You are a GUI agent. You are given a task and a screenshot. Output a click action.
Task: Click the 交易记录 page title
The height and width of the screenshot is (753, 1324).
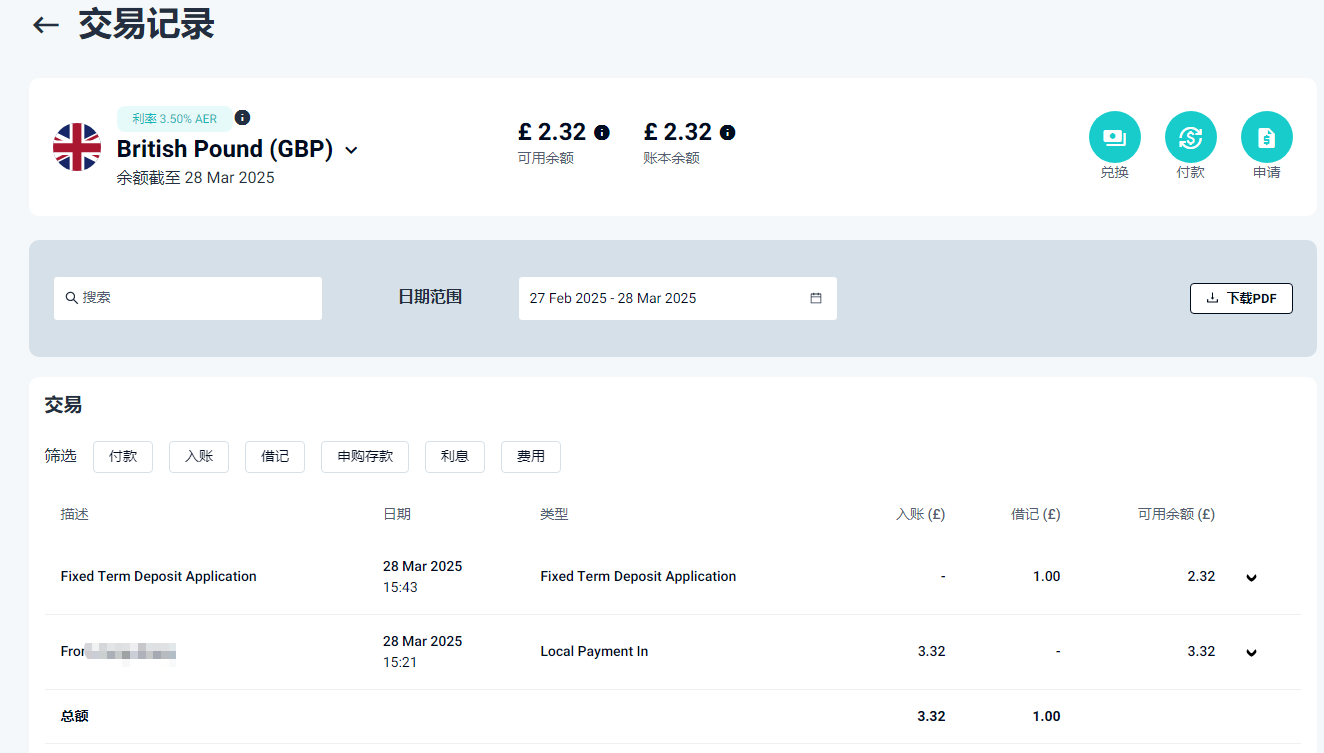147,25
